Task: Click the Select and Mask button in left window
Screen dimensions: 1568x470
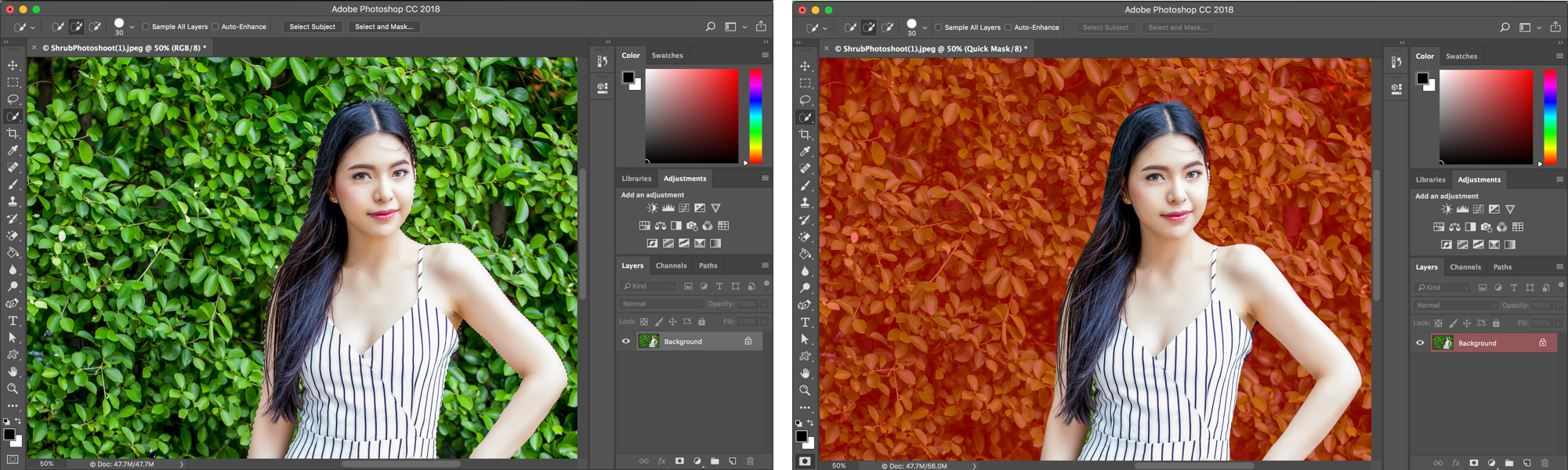Action: tap(384, 27)
